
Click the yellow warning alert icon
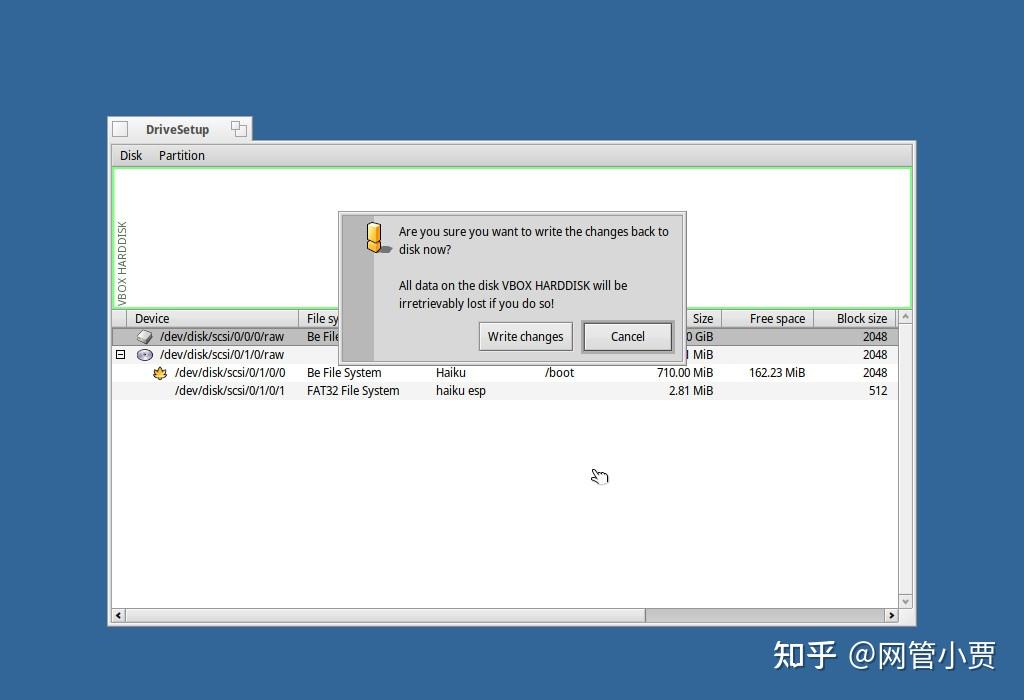376,238
